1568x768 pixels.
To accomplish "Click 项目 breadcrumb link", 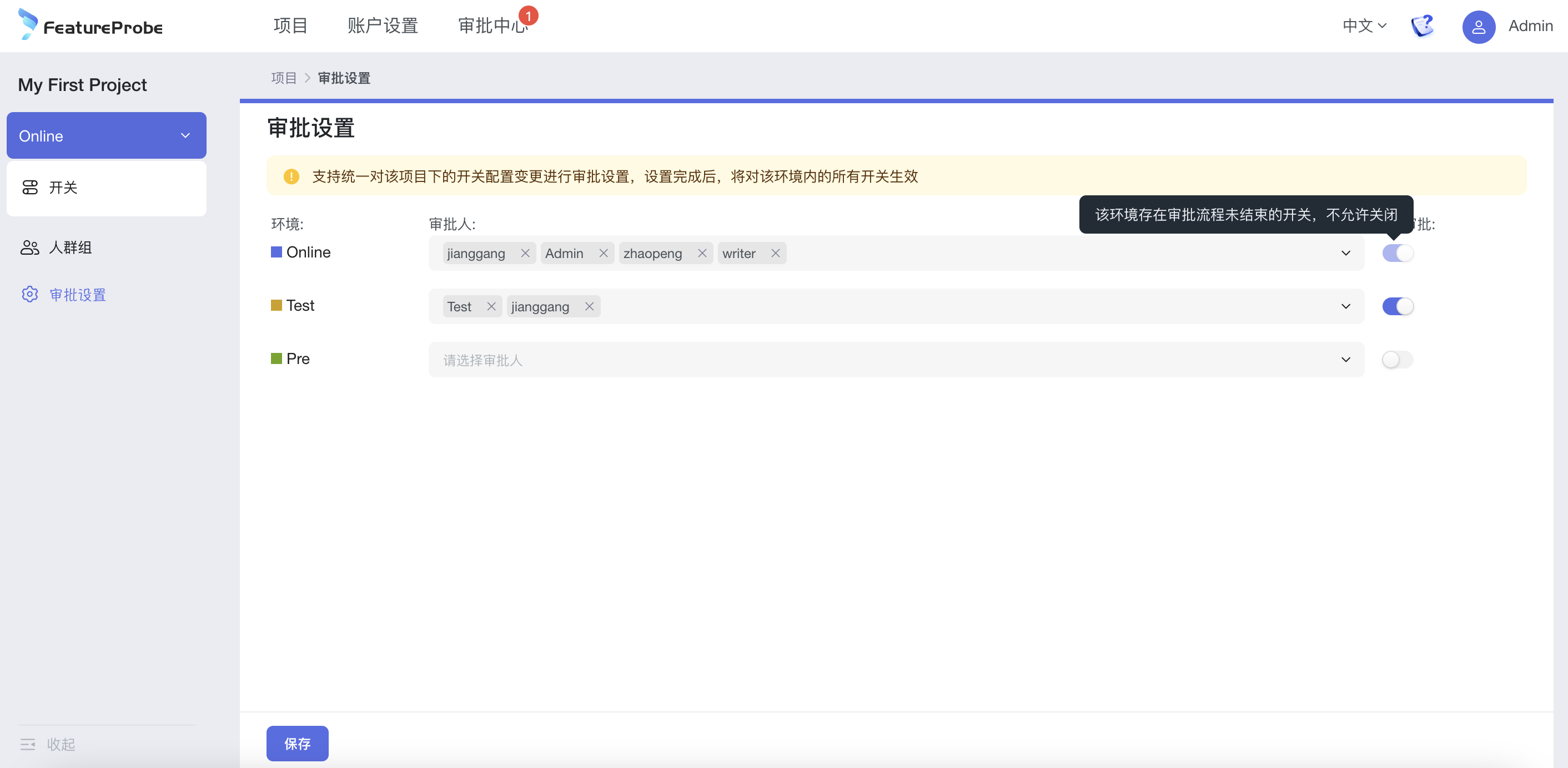I will coord(283,78).
